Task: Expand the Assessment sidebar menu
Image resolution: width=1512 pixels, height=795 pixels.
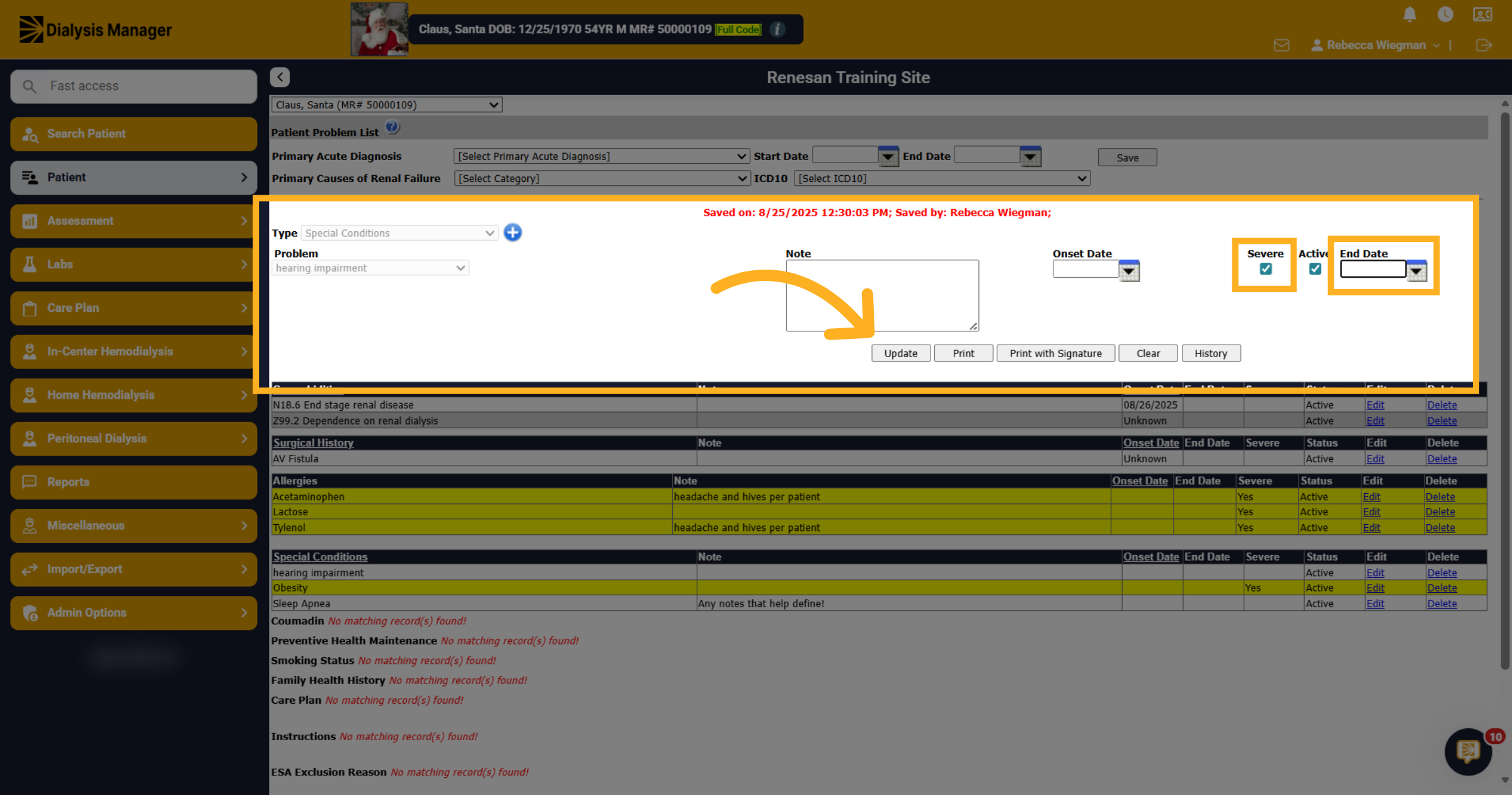Action: pyautogui.click(x=134, y=220)
